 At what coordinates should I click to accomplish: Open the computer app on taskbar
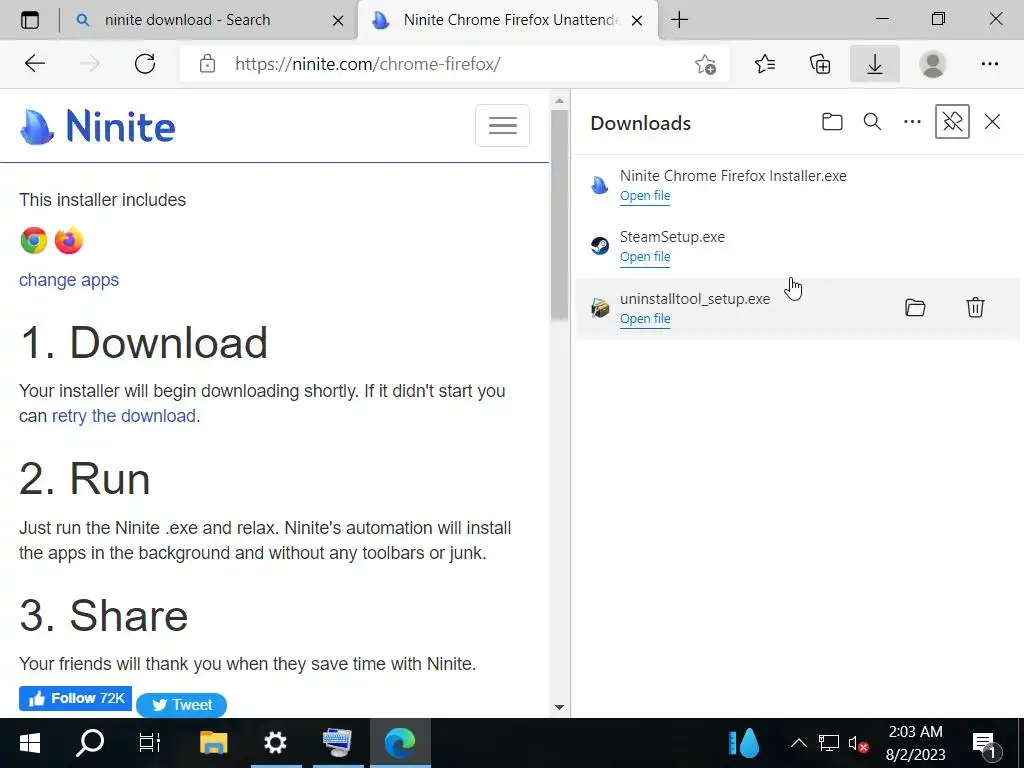(338, 743)
